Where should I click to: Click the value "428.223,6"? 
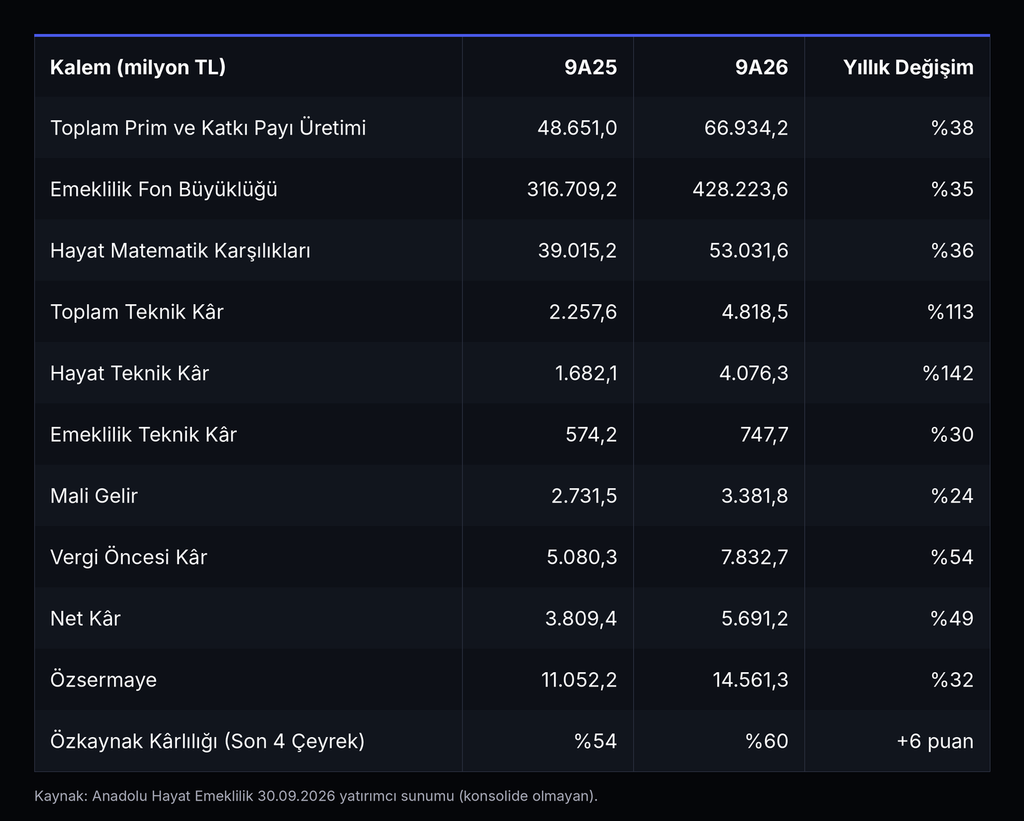(741, 189)
